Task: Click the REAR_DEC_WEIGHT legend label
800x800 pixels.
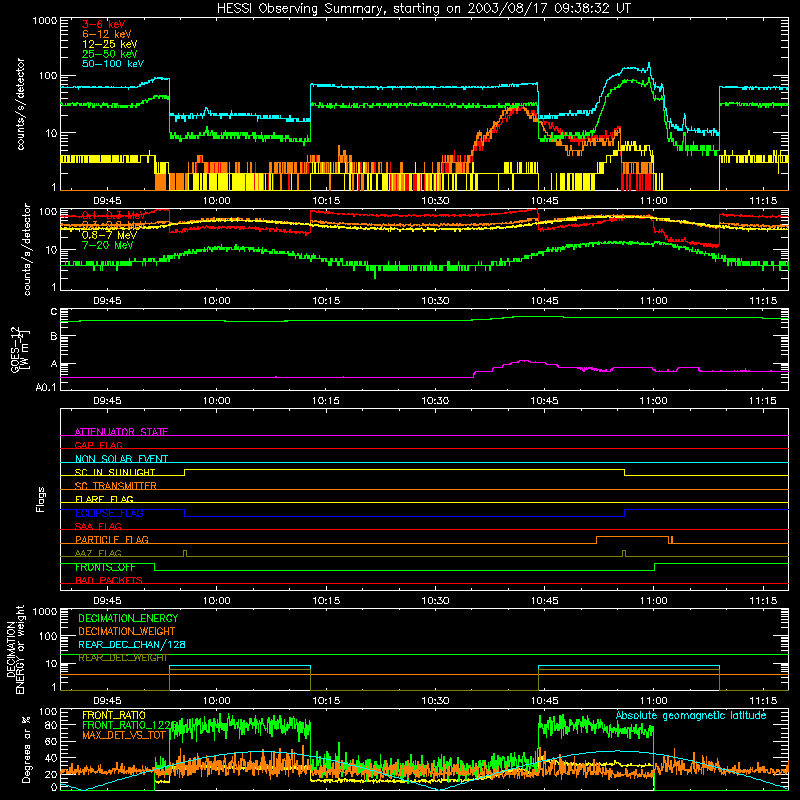Action: (122, 658)
